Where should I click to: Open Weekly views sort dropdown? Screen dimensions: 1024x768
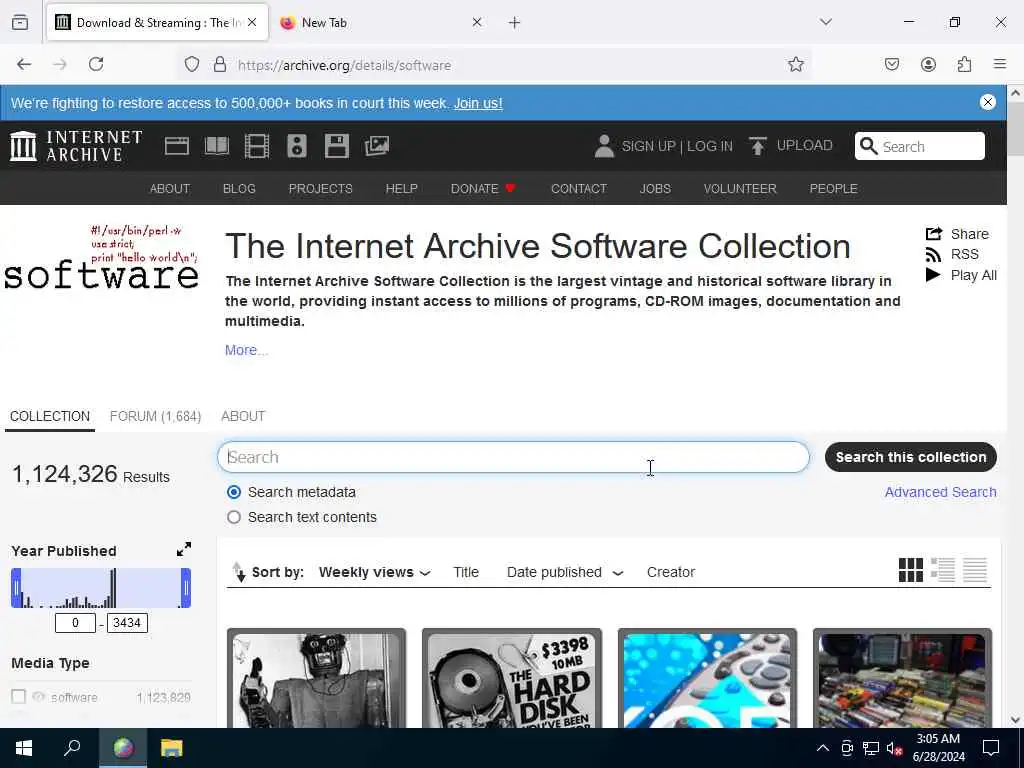(375, 572)
